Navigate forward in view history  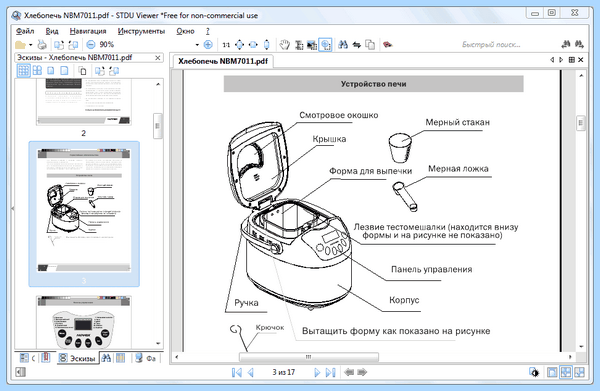[x=362, y=372]
